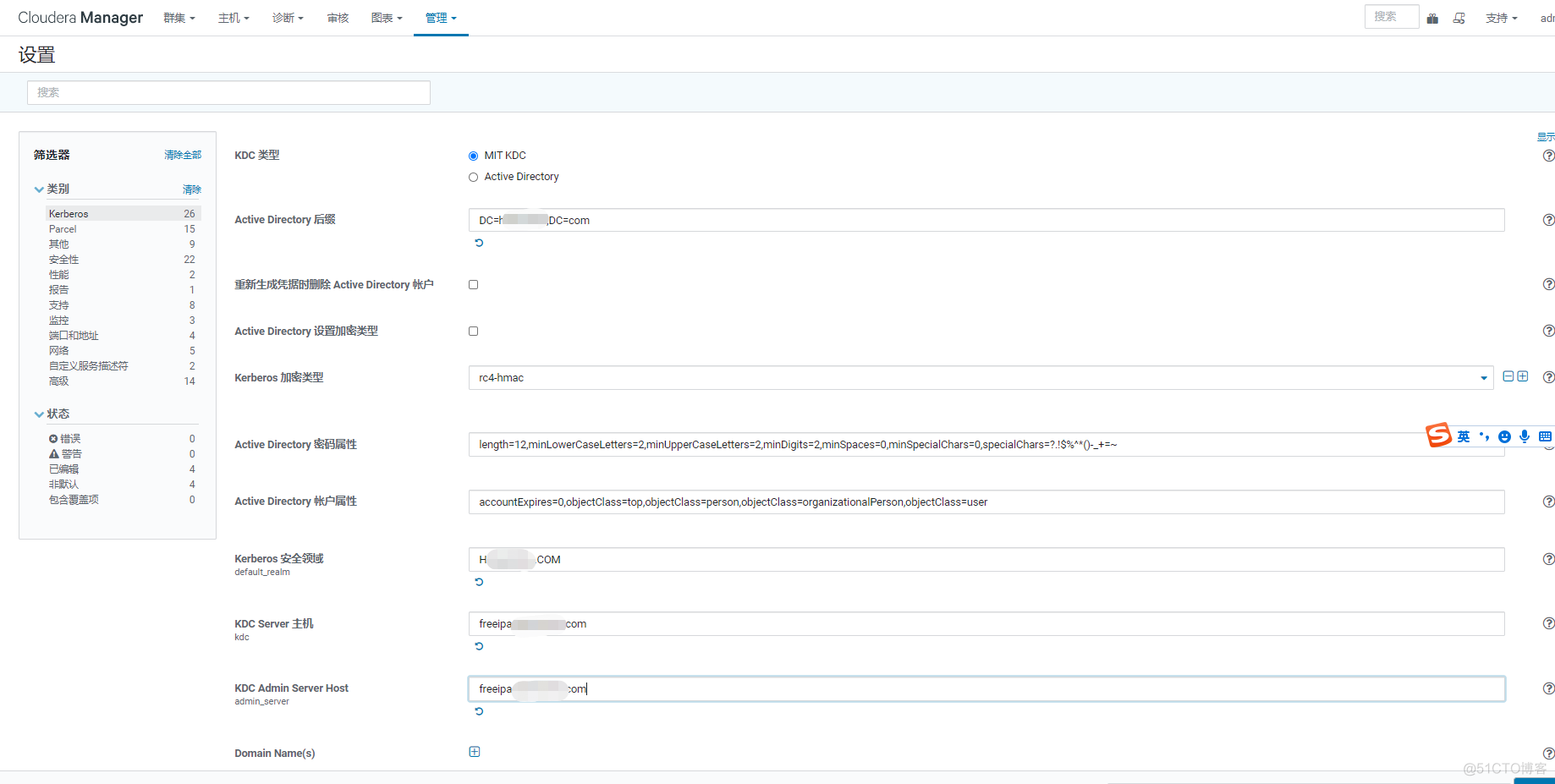Show help for Domain Name(s)
Viewport: 1555px width, 784px height.
click(x=1548, y=753)
